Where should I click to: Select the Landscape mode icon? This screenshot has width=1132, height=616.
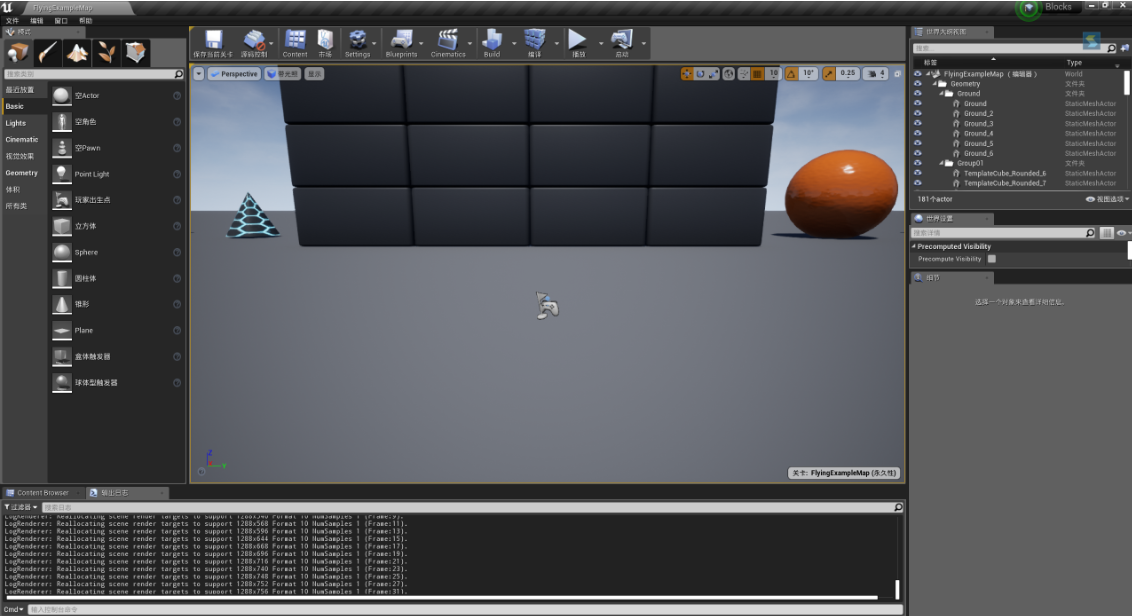point(78,52)
